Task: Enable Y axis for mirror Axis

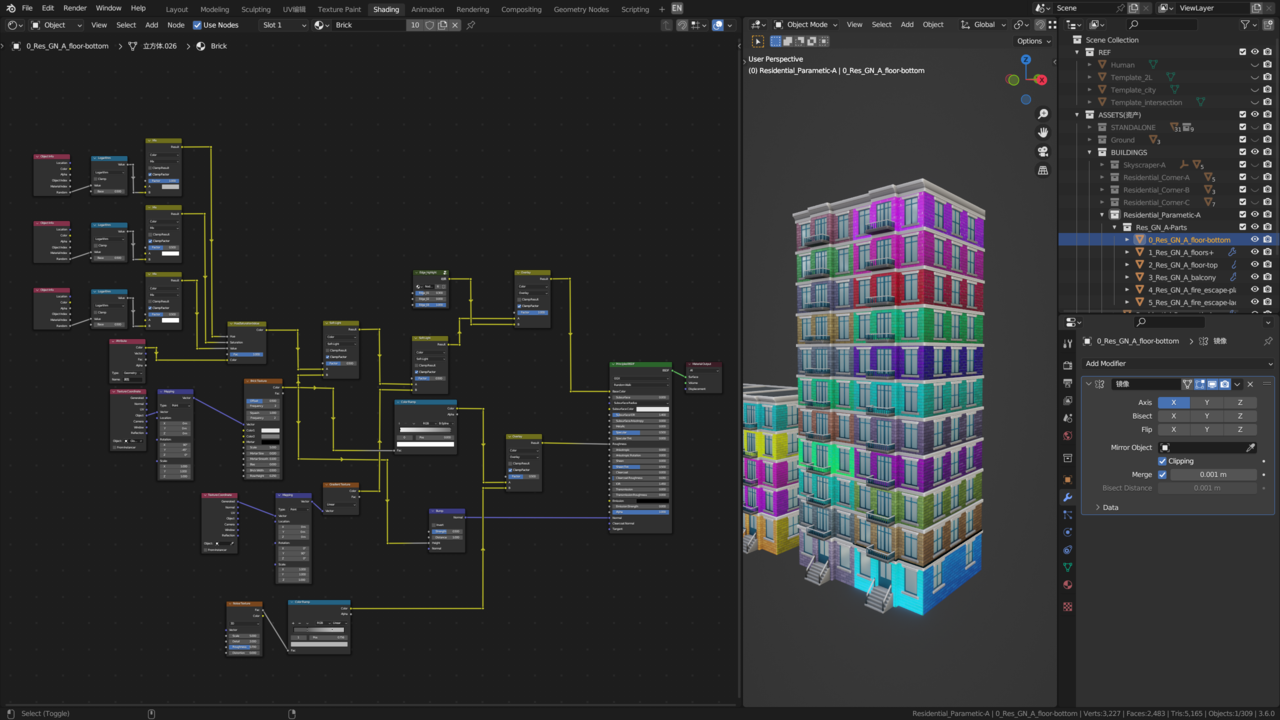Action: (x=1206, y=402)
